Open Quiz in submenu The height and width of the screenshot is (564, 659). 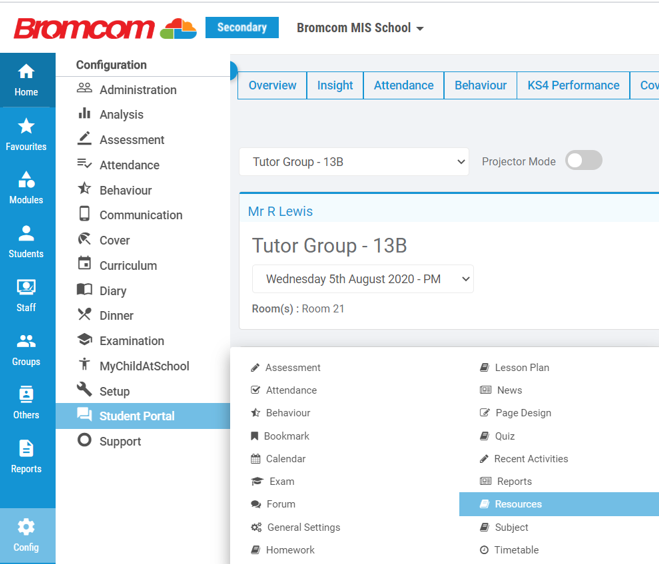497,436
